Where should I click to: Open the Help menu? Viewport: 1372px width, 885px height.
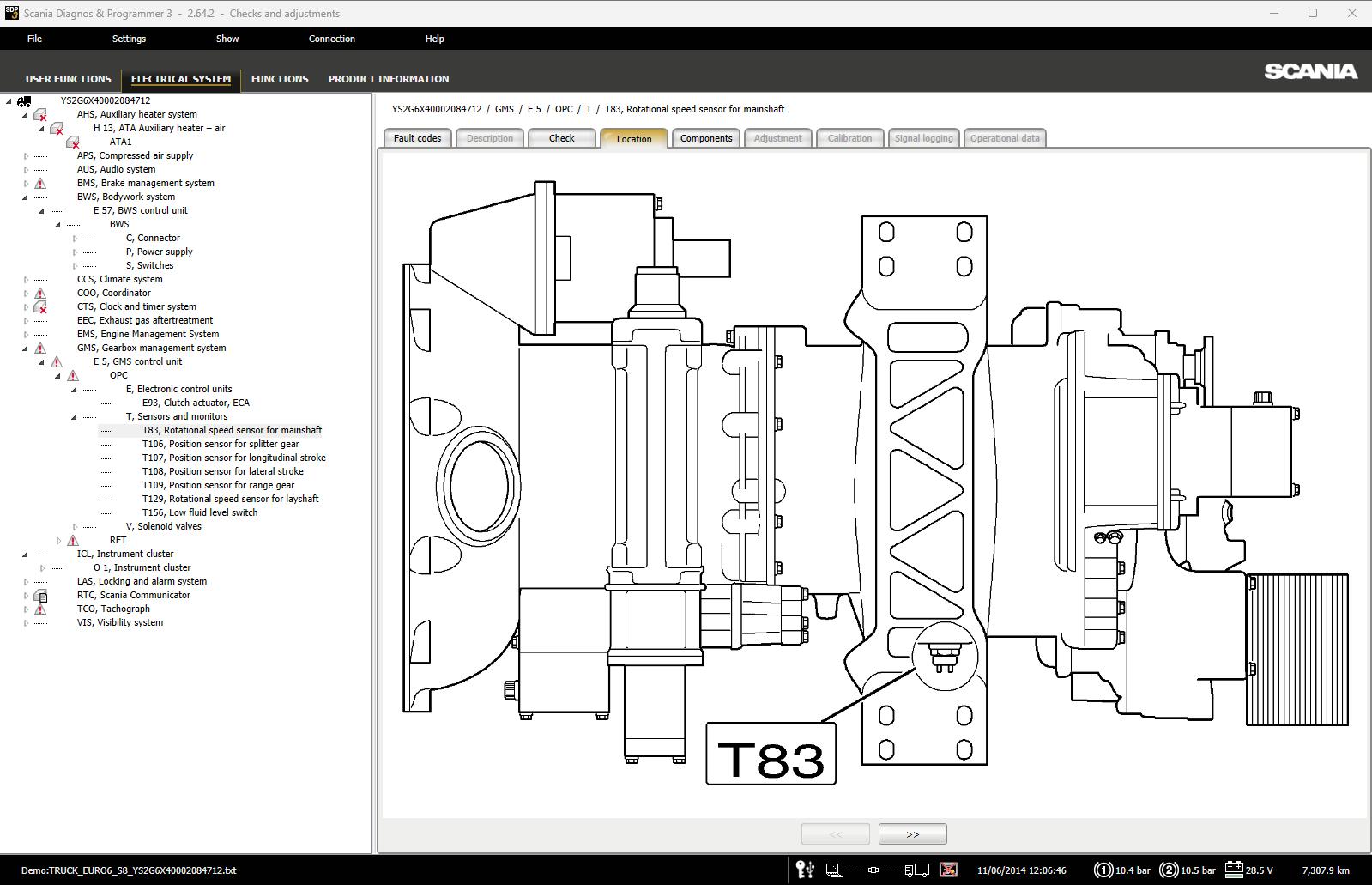coord(435,39)
